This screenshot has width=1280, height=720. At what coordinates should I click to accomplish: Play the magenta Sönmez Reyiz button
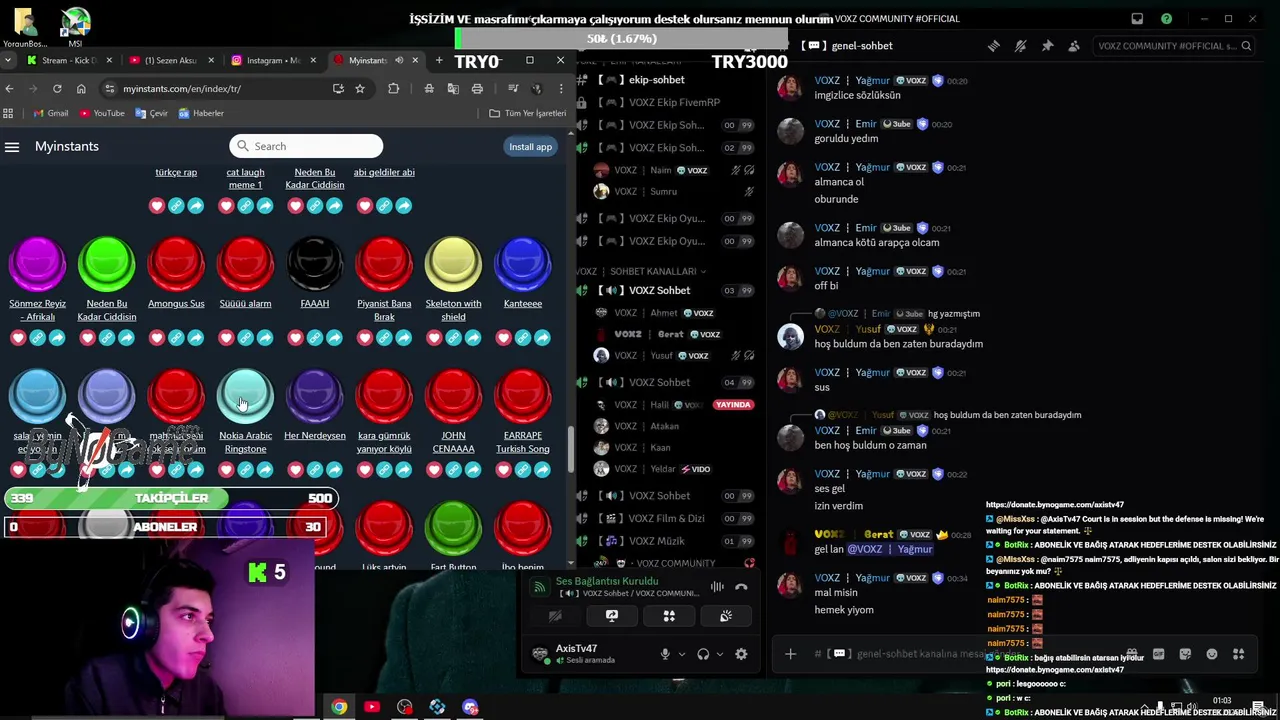(x=37, y=264)
